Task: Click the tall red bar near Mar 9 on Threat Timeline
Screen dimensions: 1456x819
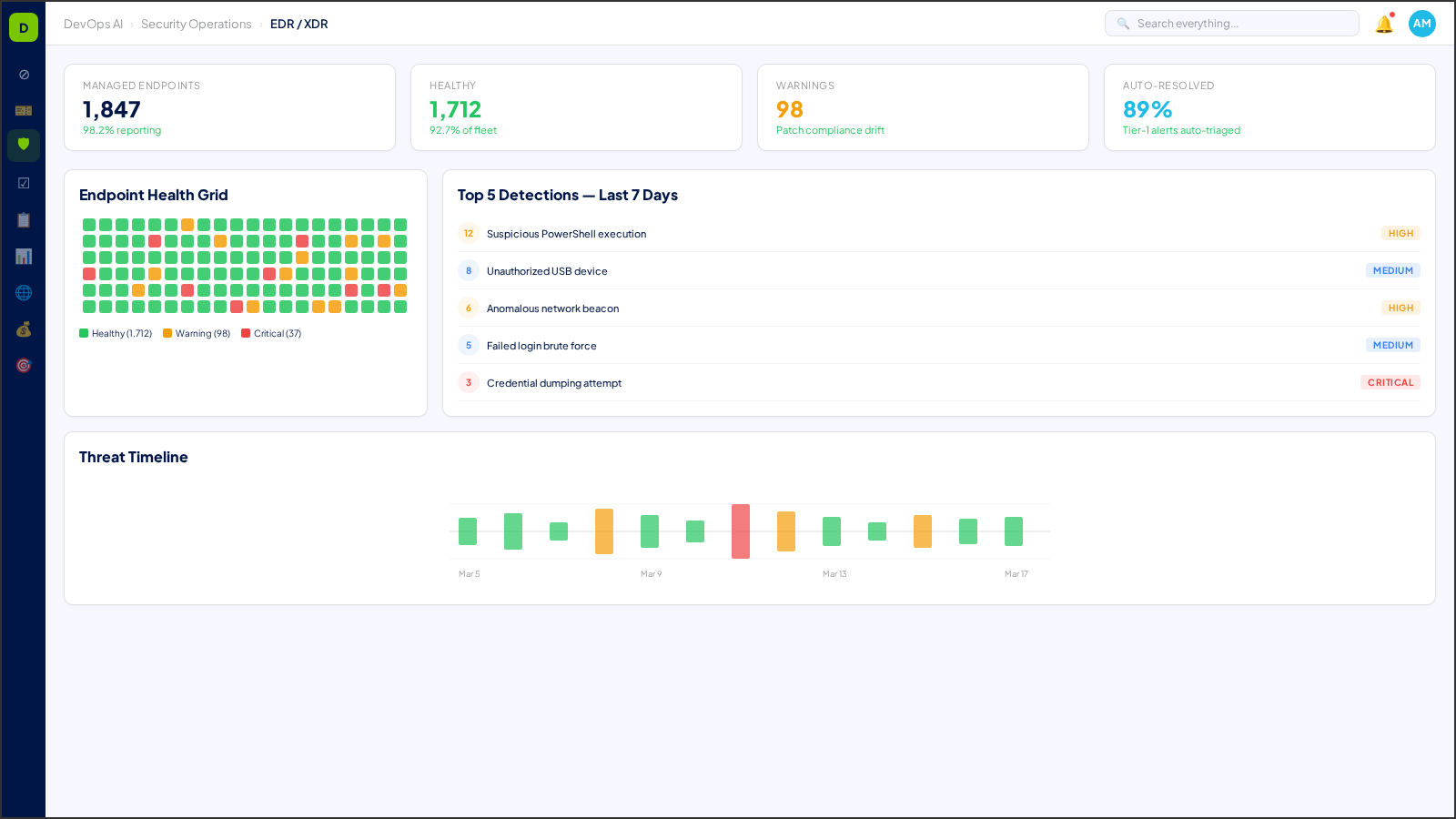Action: click(x=741, y=531)
